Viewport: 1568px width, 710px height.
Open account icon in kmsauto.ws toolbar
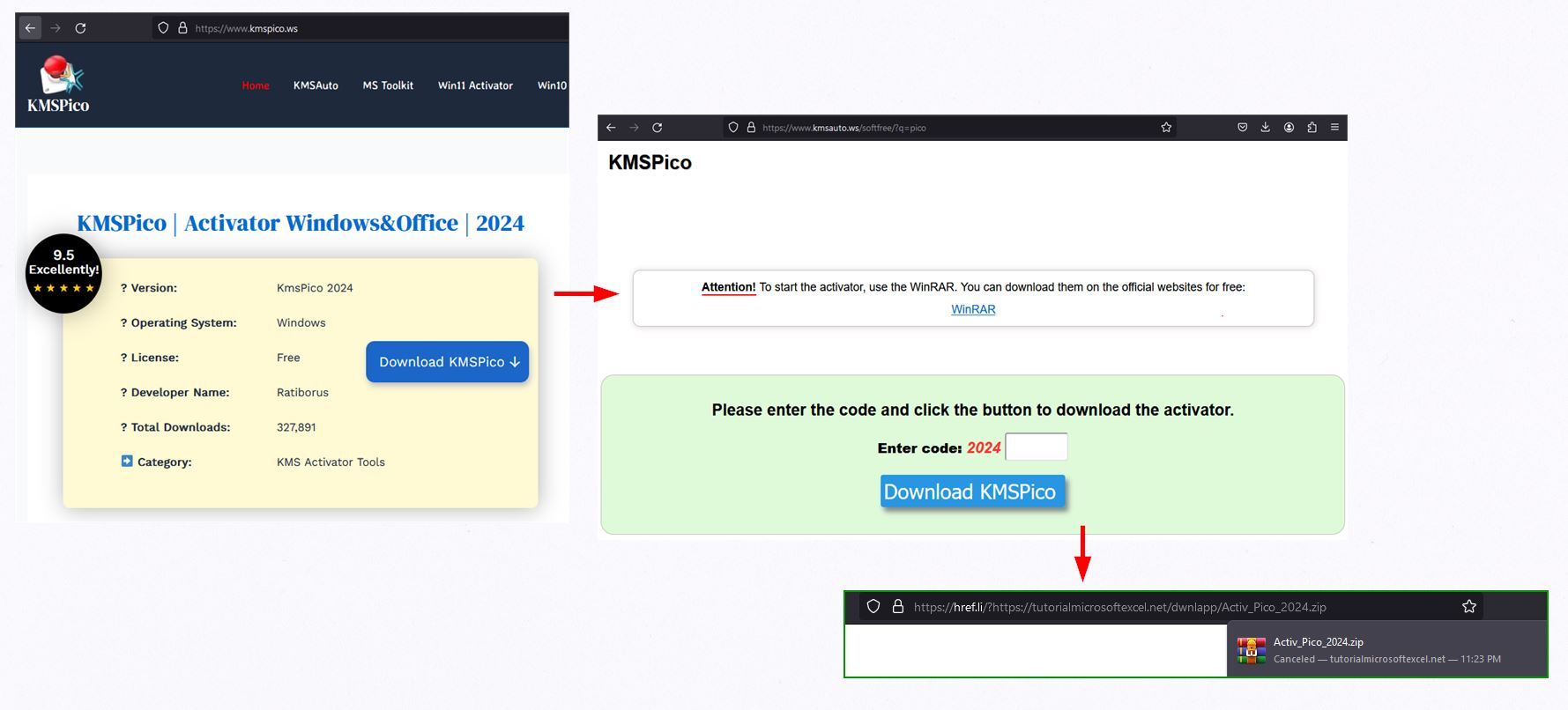point(1289,128)
